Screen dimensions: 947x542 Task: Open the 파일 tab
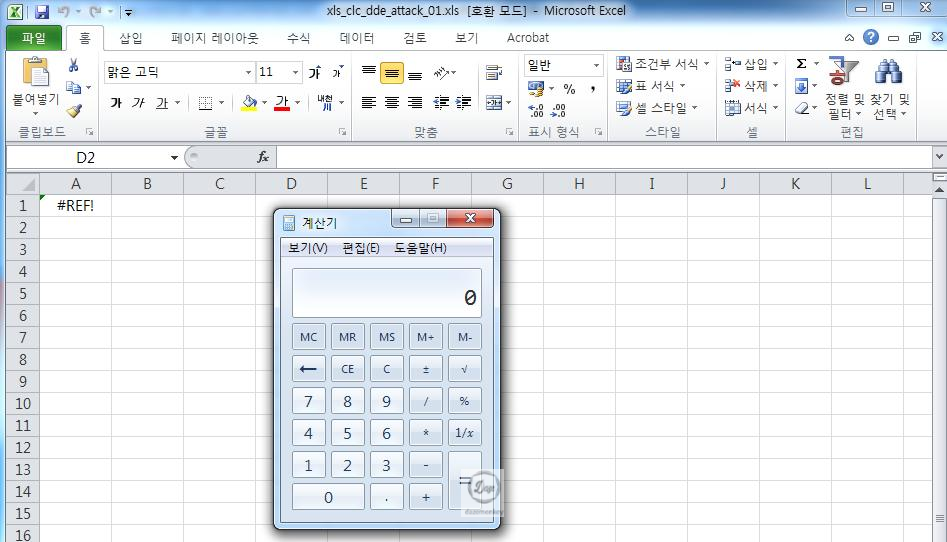pyautogui.click(x=34, y=38)
